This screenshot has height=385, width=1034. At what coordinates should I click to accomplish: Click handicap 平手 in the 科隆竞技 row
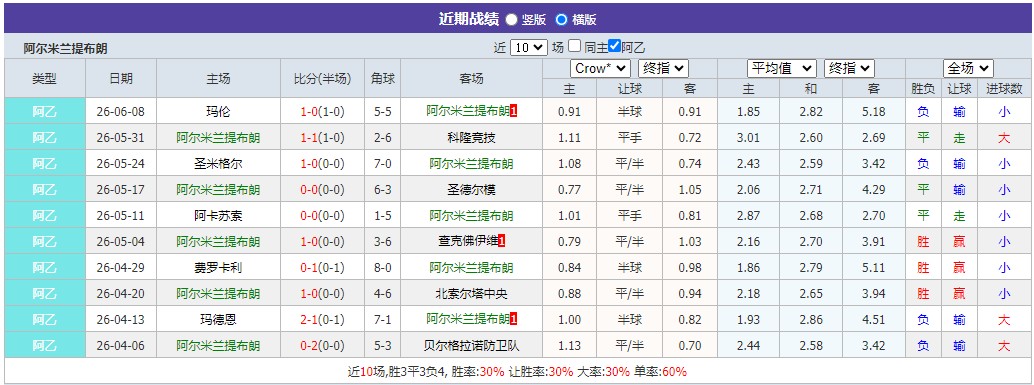coord(629,138)
